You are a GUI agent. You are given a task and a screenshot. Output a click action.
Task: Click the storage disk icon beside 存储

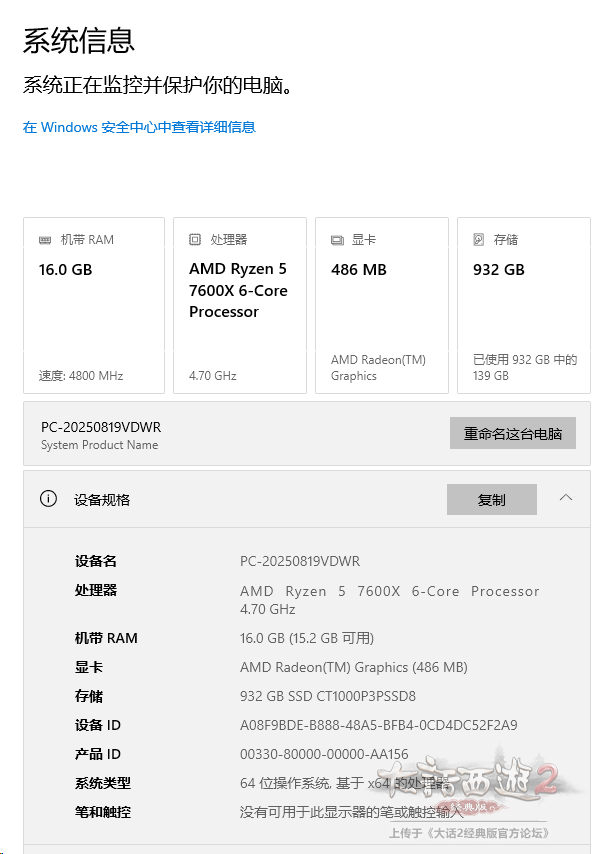[x=479, y=240]
